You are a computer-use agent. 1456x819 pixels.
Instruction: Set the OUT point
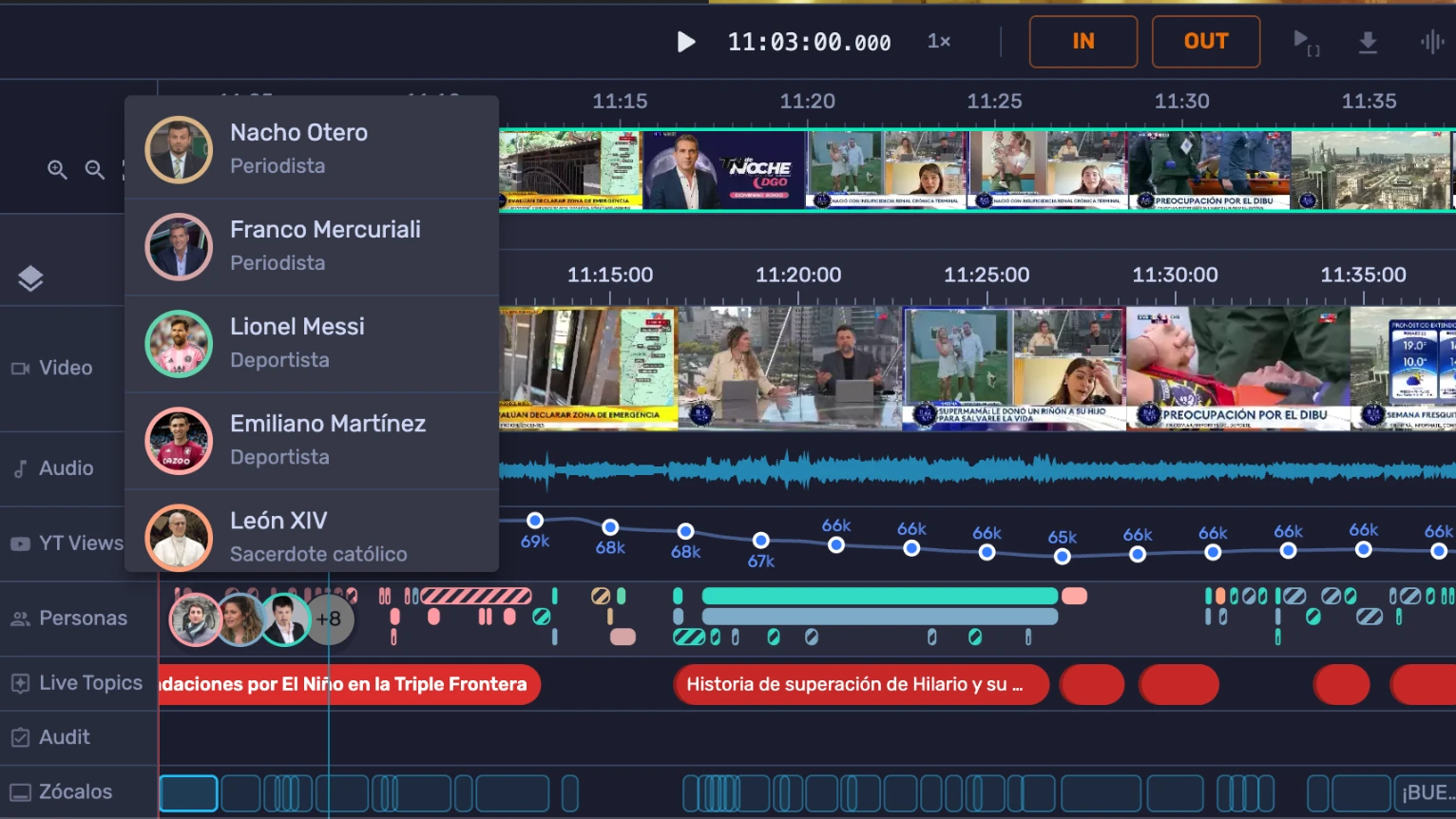pyautogui.click(x=1206, y=42)
